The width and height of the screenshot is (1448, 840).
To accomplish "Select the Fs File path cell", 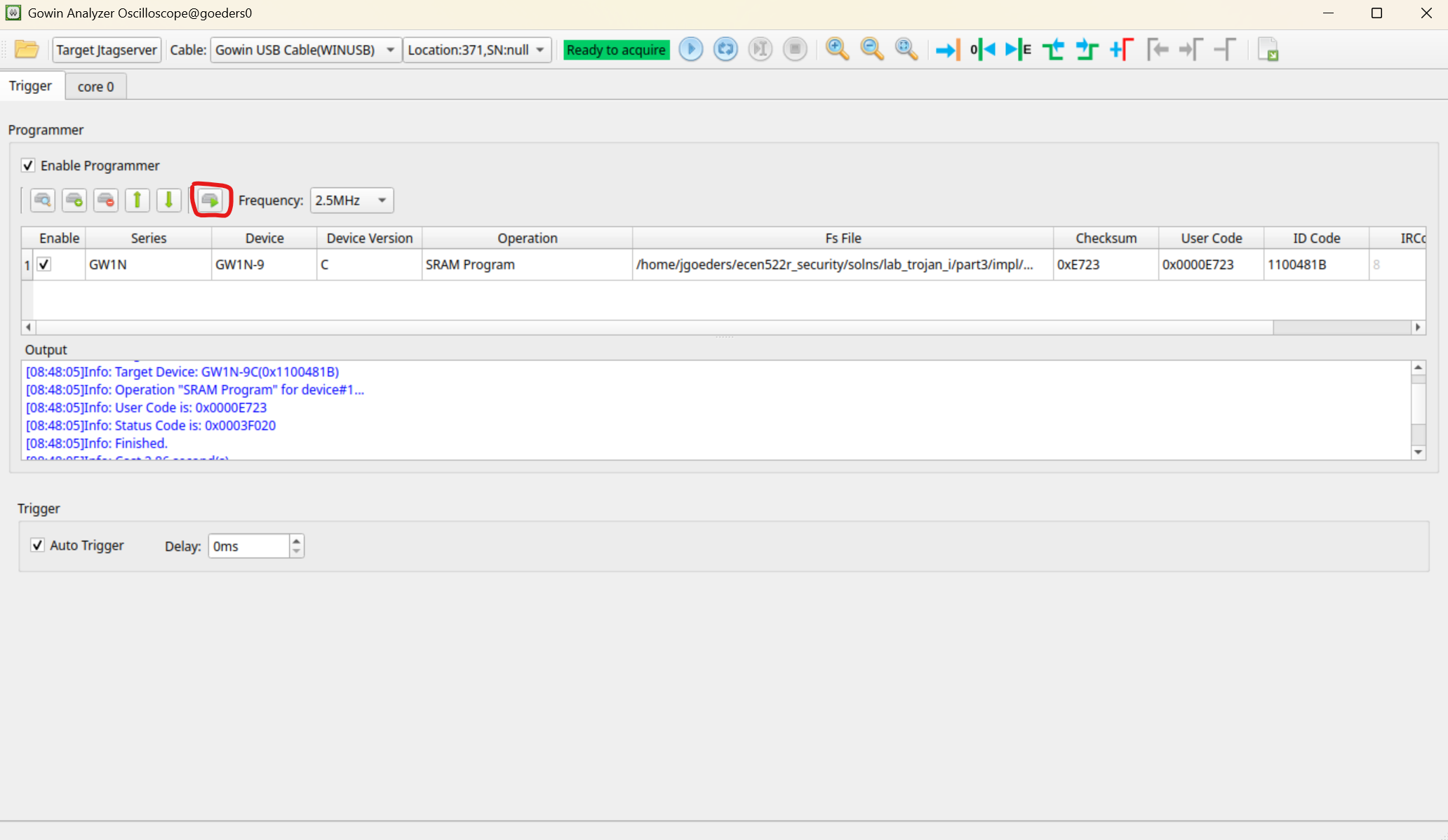I will tap(843, 264).
